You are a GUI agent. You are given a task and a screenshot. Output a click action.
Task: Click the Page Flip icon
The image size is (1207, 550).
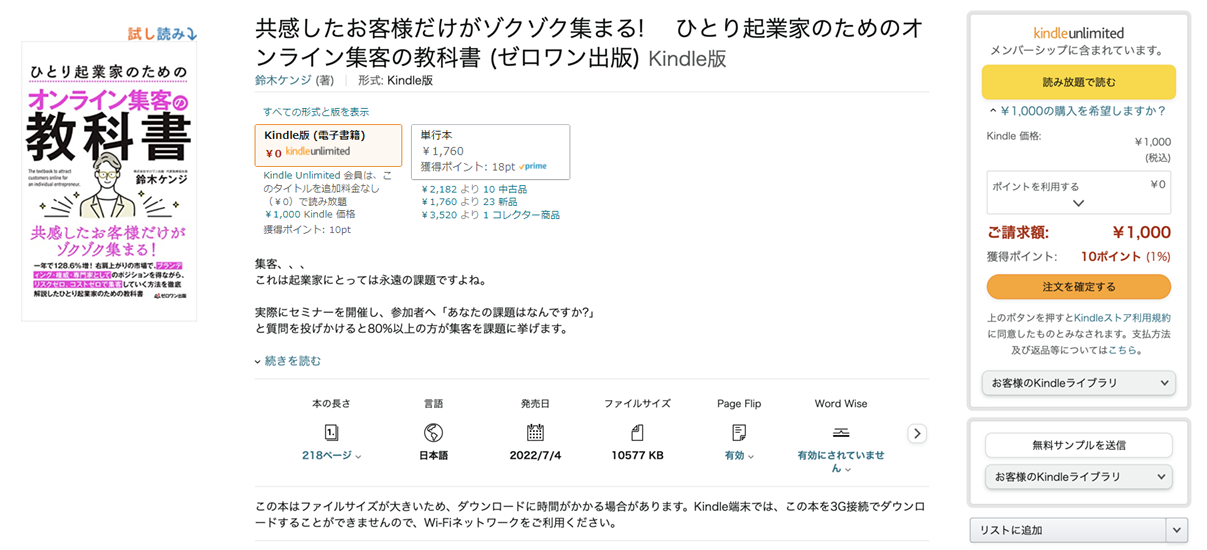739,433
